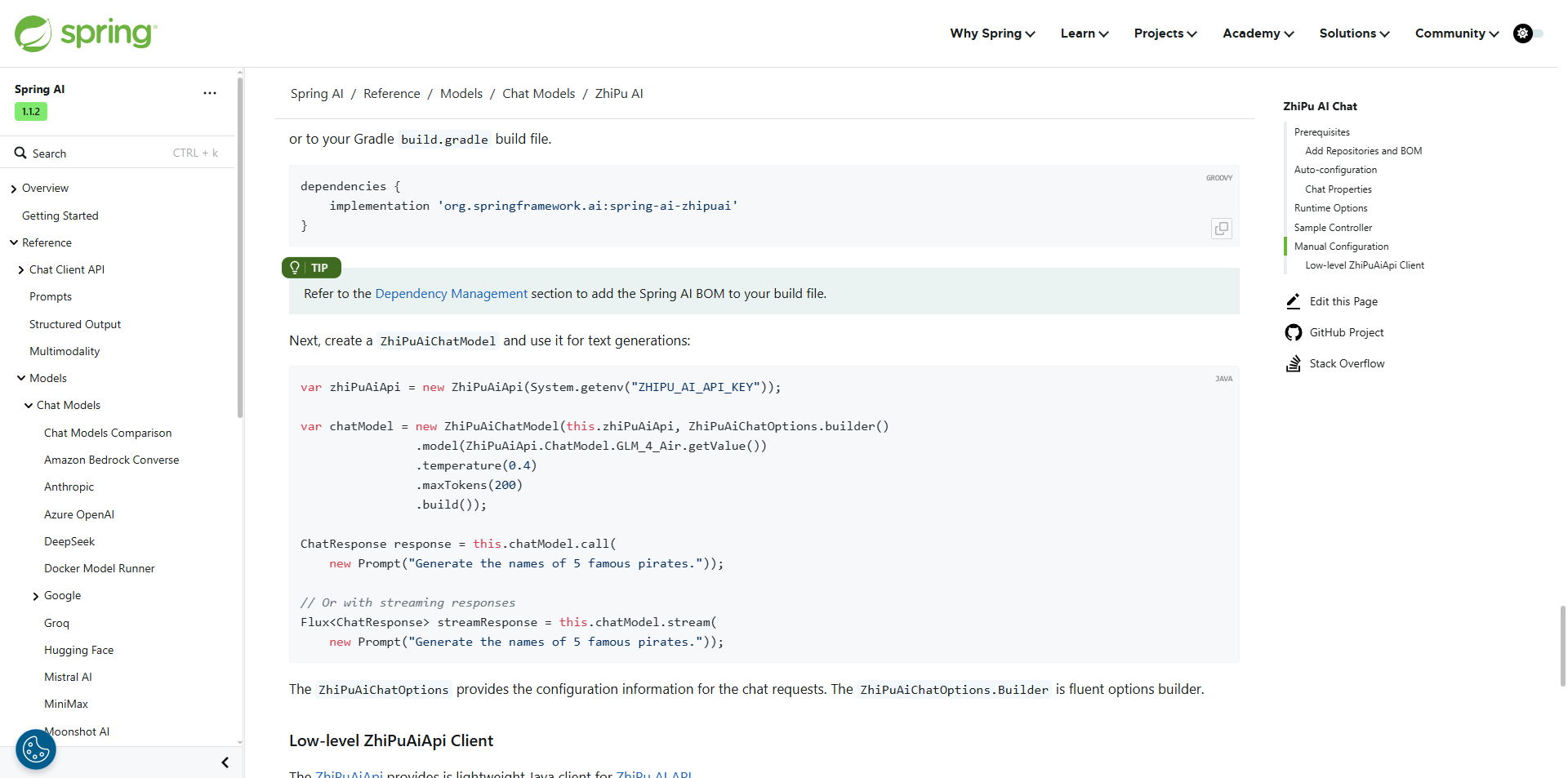The image size is (1568, 778).
Task: Open the Why Spring menu
Action: pyautogui.click(x=992, y=33)
